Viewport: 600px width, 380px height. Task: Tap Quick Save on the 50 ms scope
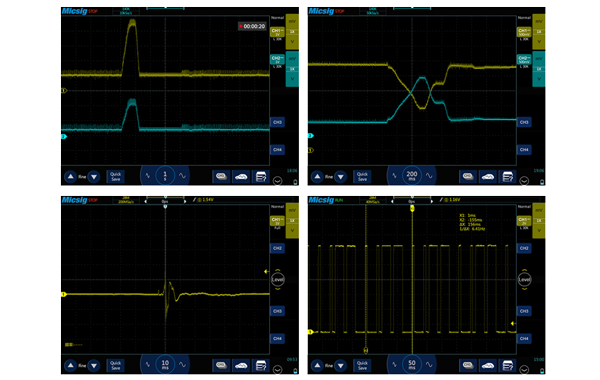pyautogui.click(x=362, y=365)
